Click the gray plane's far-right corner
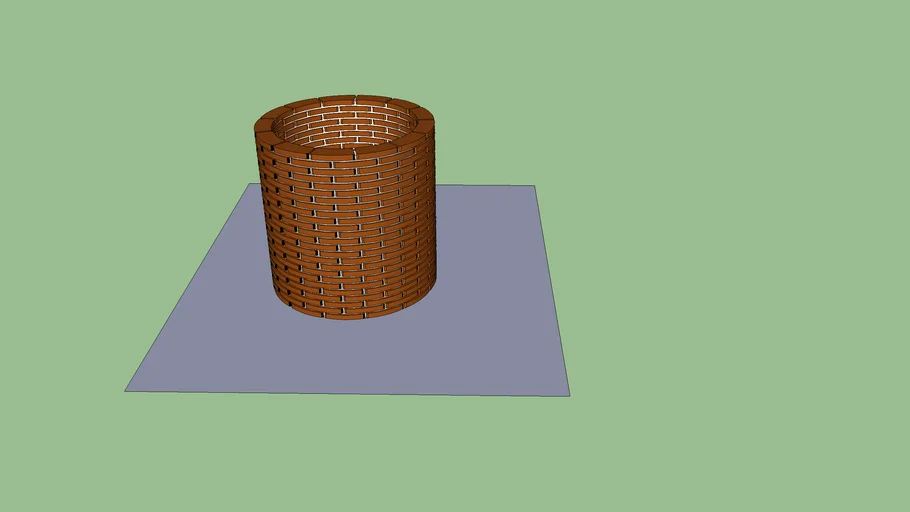 (534, 187)
